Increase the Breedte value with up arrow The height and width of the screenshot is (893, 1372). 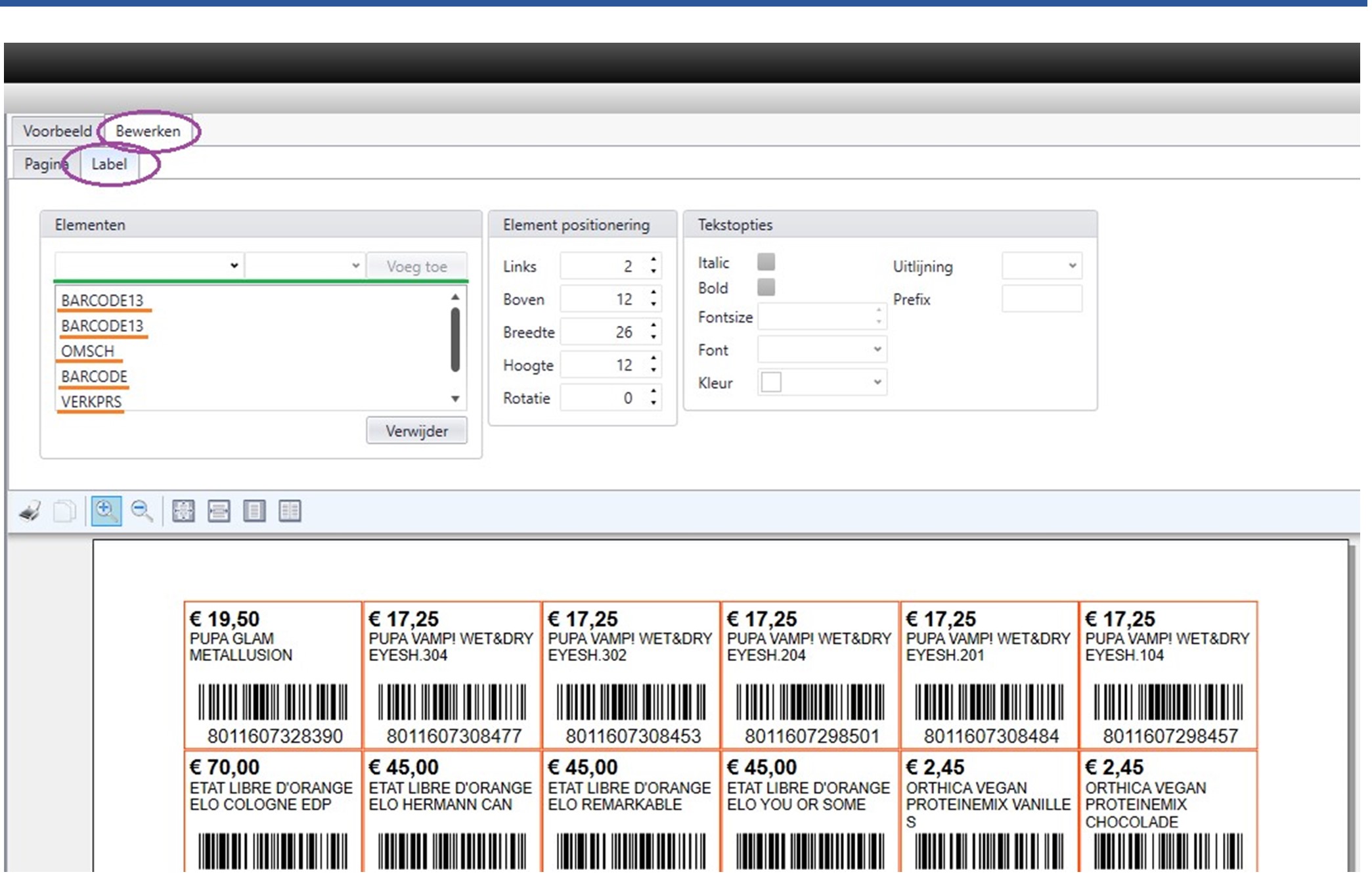653,325
